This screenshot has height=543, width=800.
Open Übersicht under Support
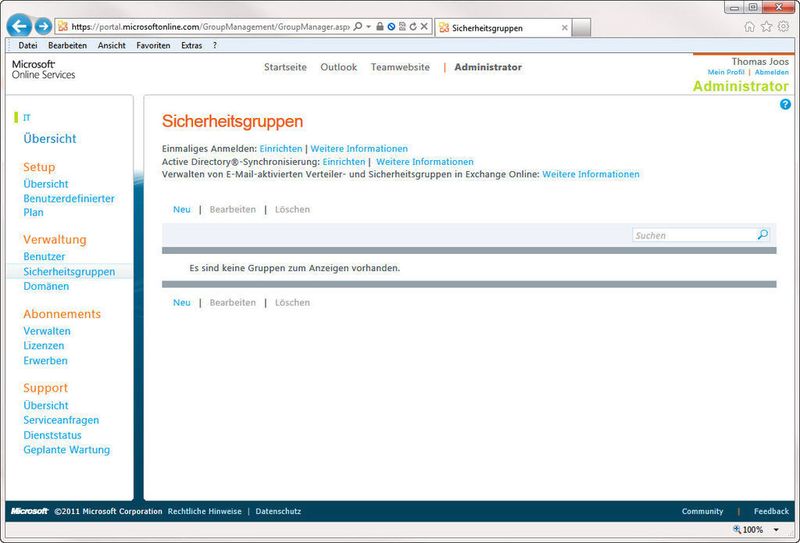45,405
